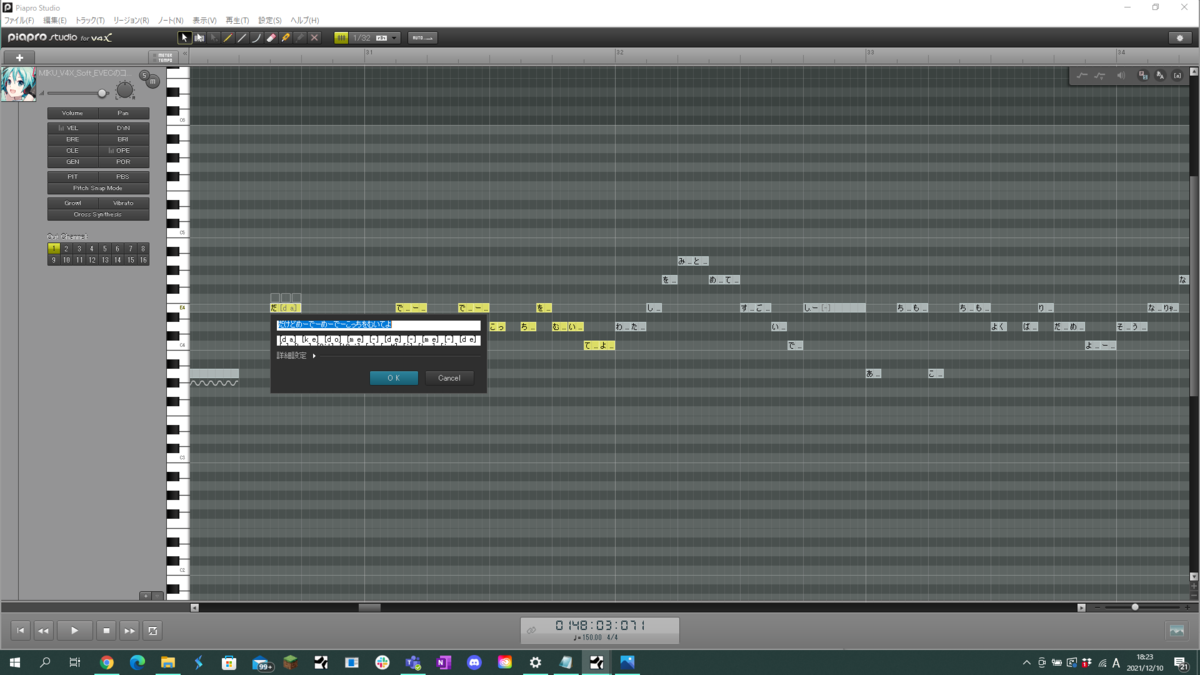Click the X delete tool in toolbar
The height and width of the screenshot is (675, 1200).
click(314, 38)
